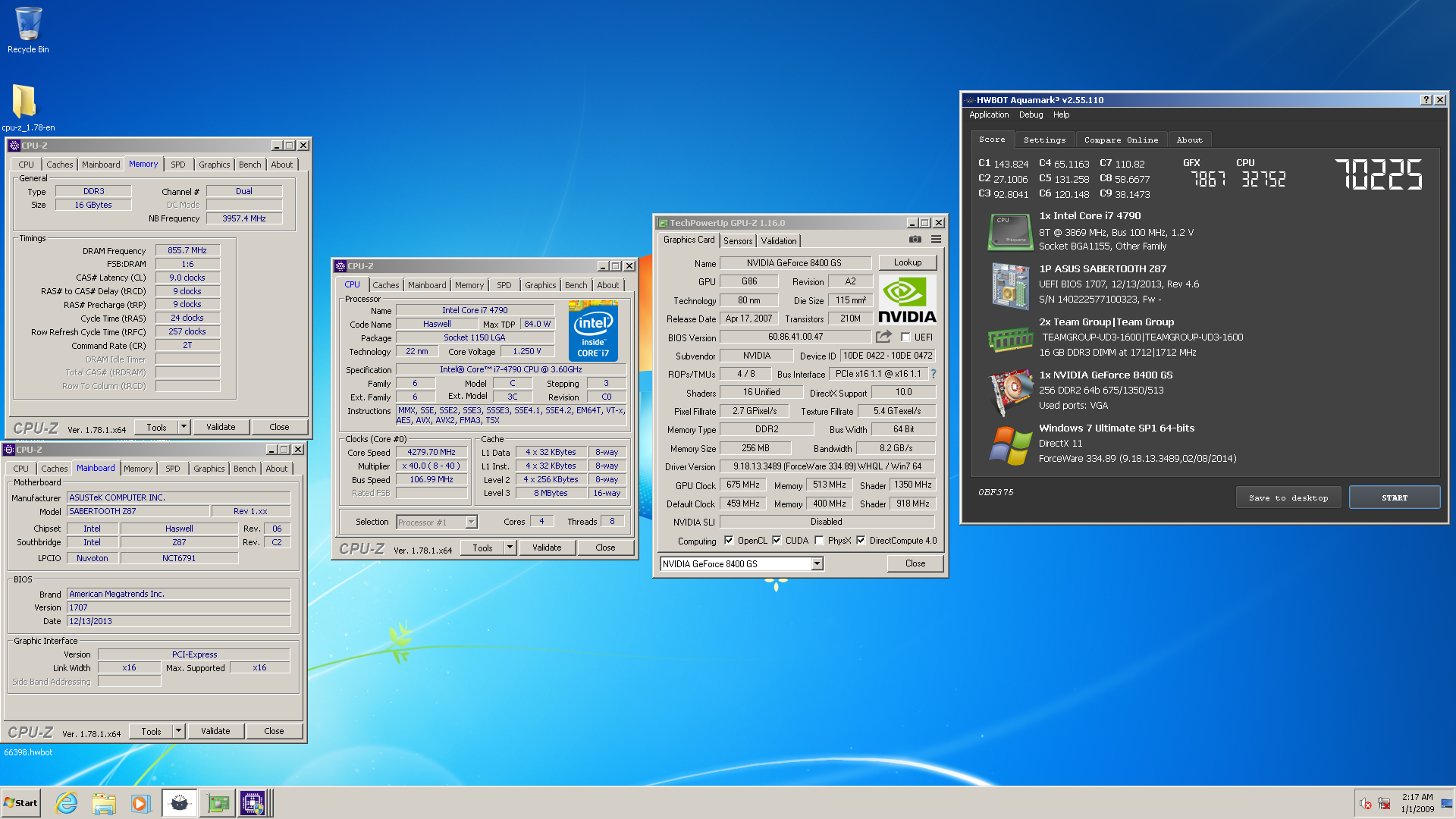Open the Sensors tab in GPU-Z
Image resolution: width=1456 pixels, height=819 pixels.
(737, 241)
